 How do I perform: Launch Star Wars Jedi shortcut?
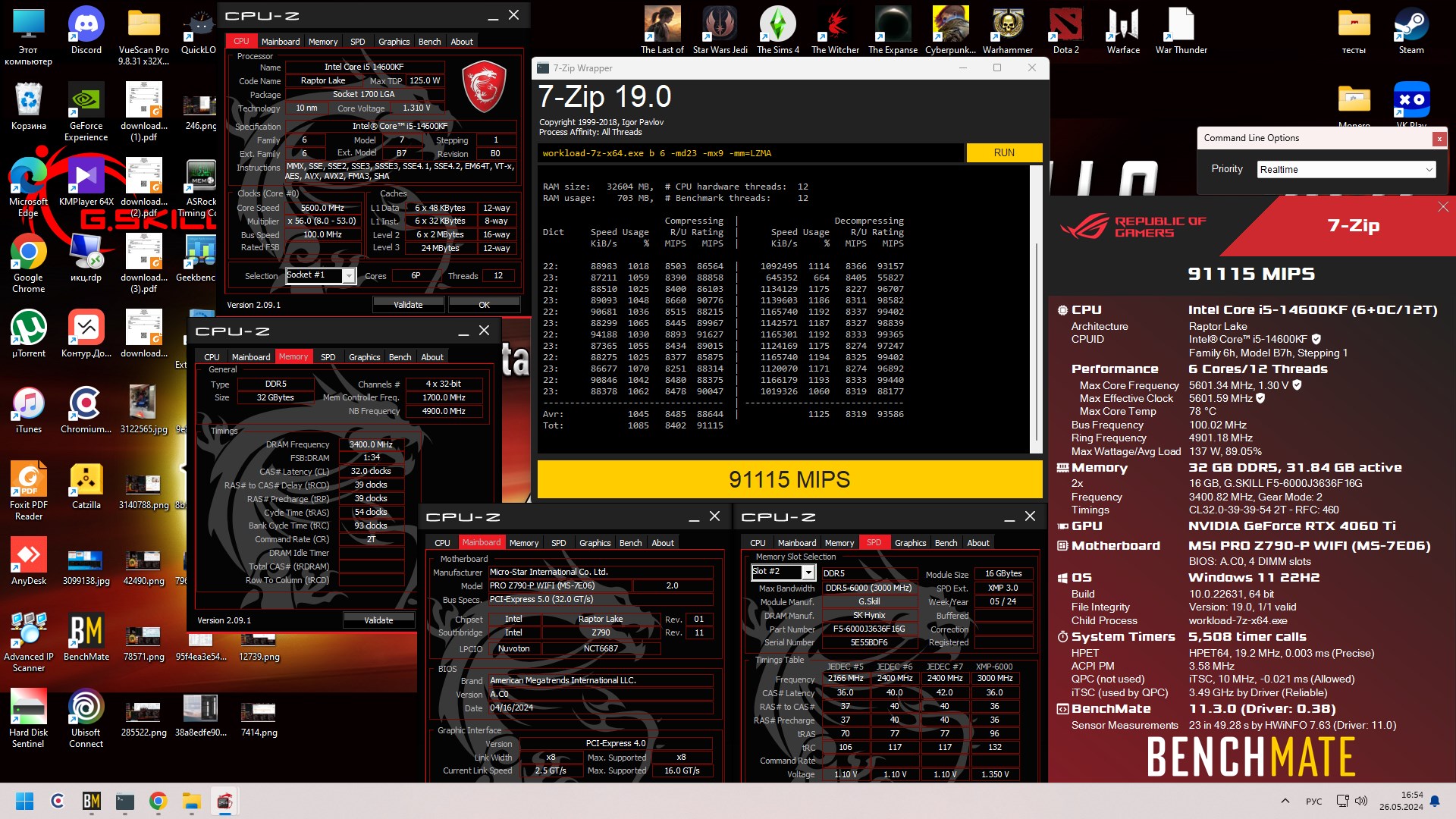coord(720,30)
